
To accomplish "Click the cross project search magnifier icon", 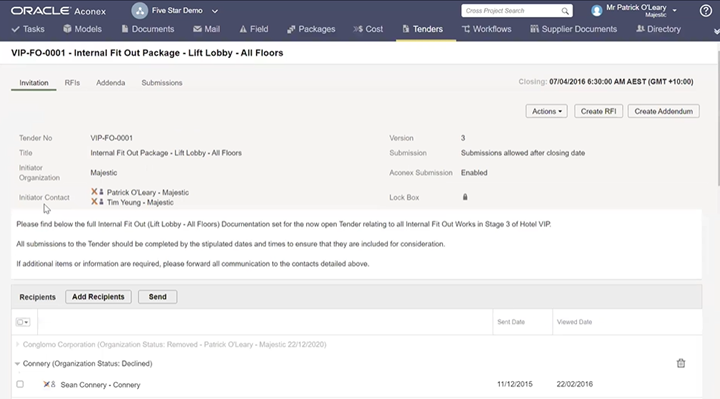I will click(x=565, y=11).
